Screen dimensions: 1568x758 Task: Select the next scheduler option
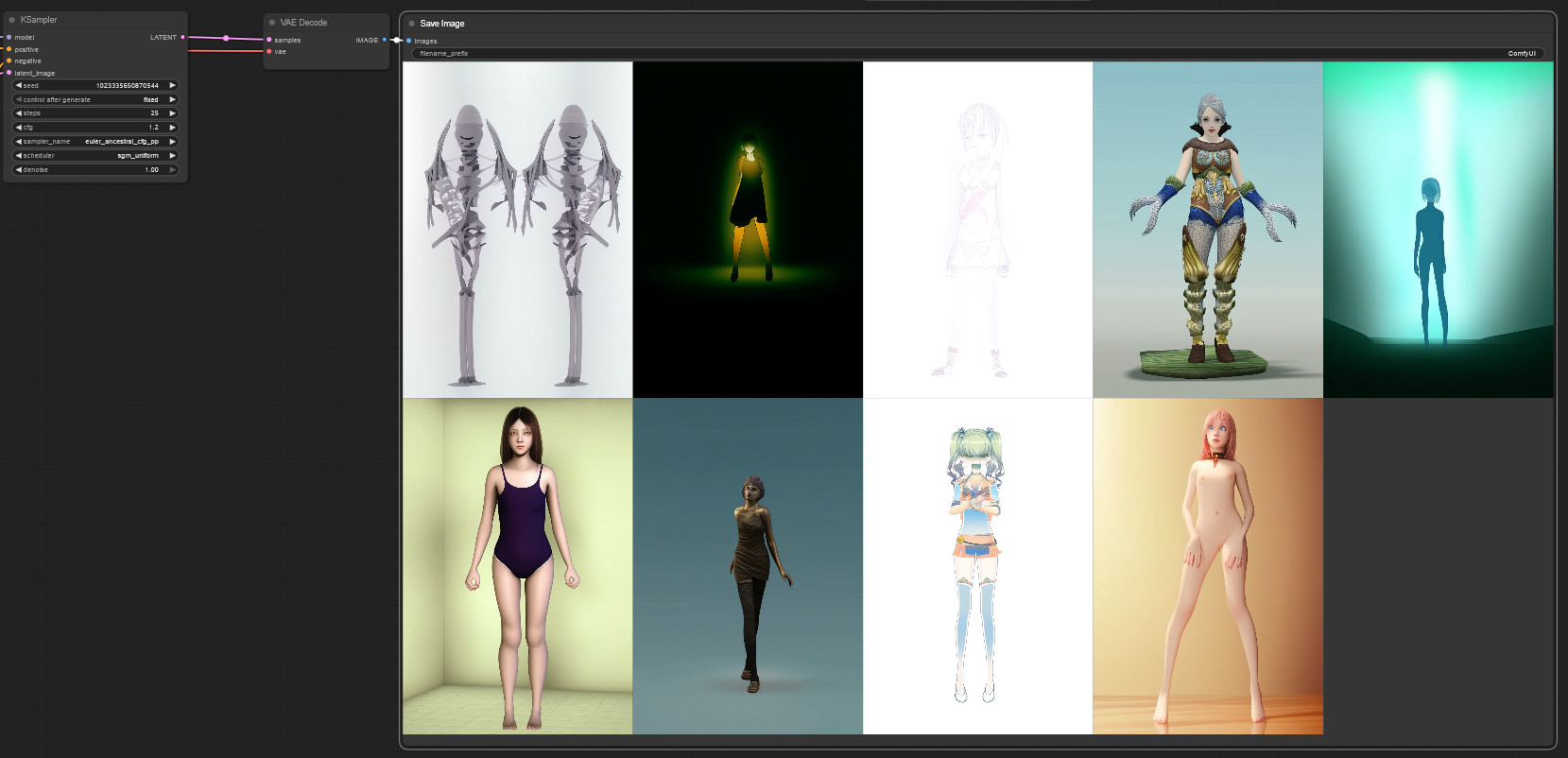[172, 156]
